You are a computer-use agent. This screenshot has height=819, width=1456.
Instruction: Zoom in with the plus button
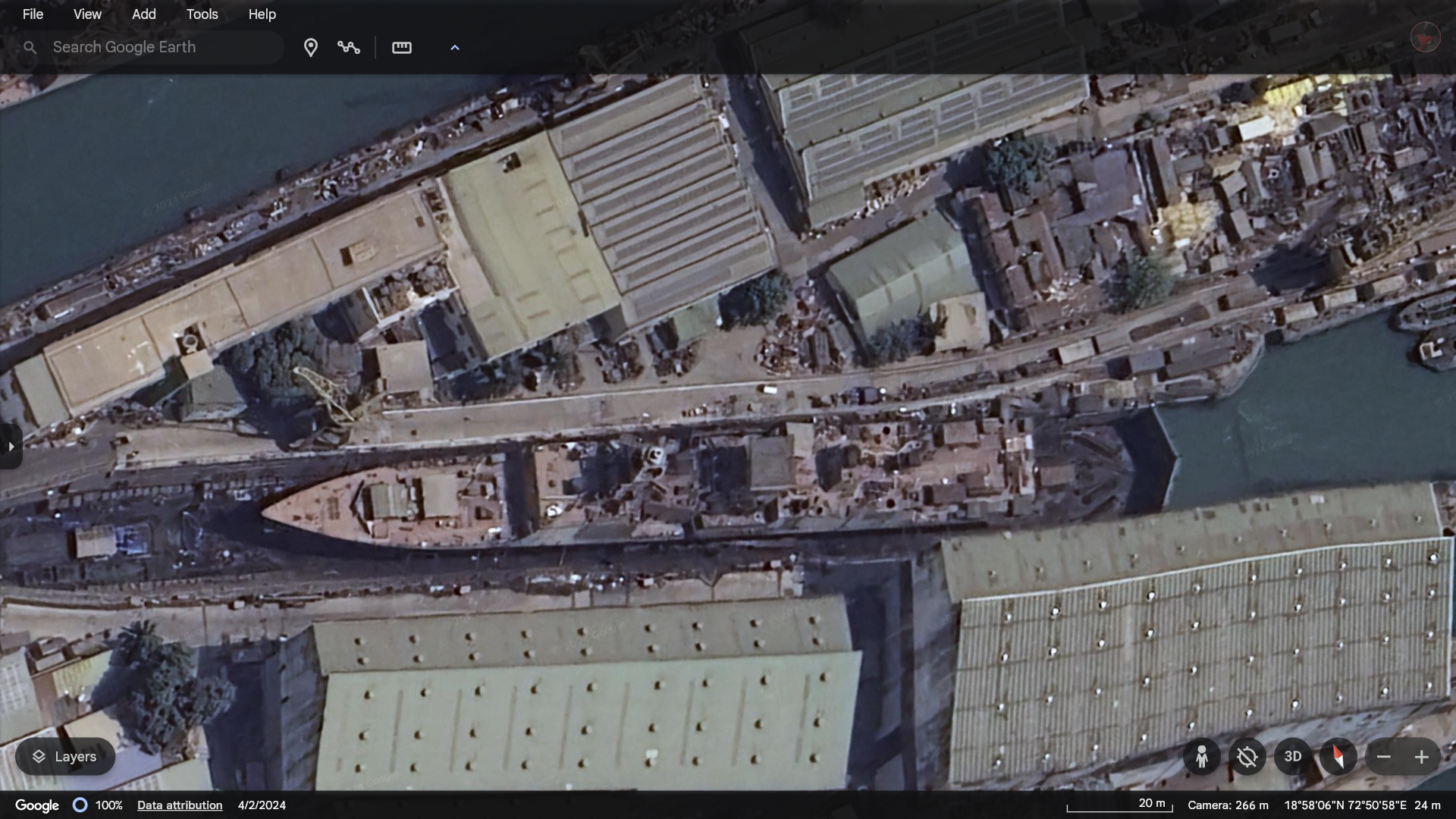(1422, 757)
